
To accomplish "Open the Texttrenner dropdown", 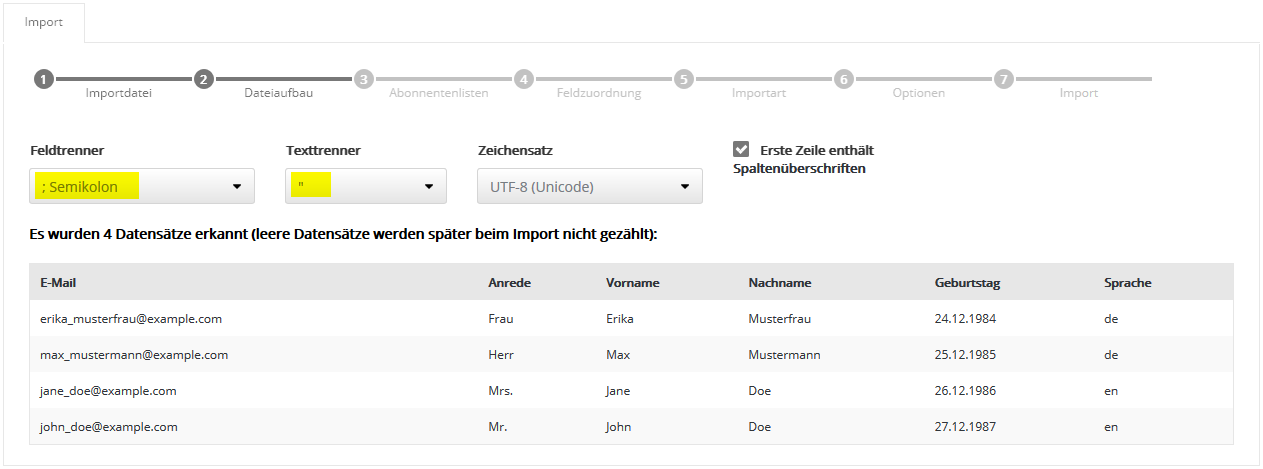I will tap(366, 186).
